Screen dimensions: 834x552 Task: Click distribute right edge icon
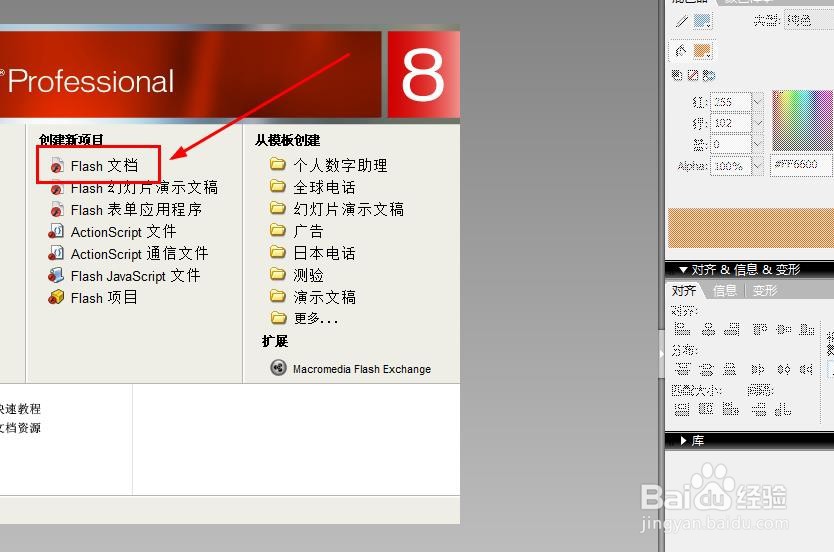tap(807, 369)
